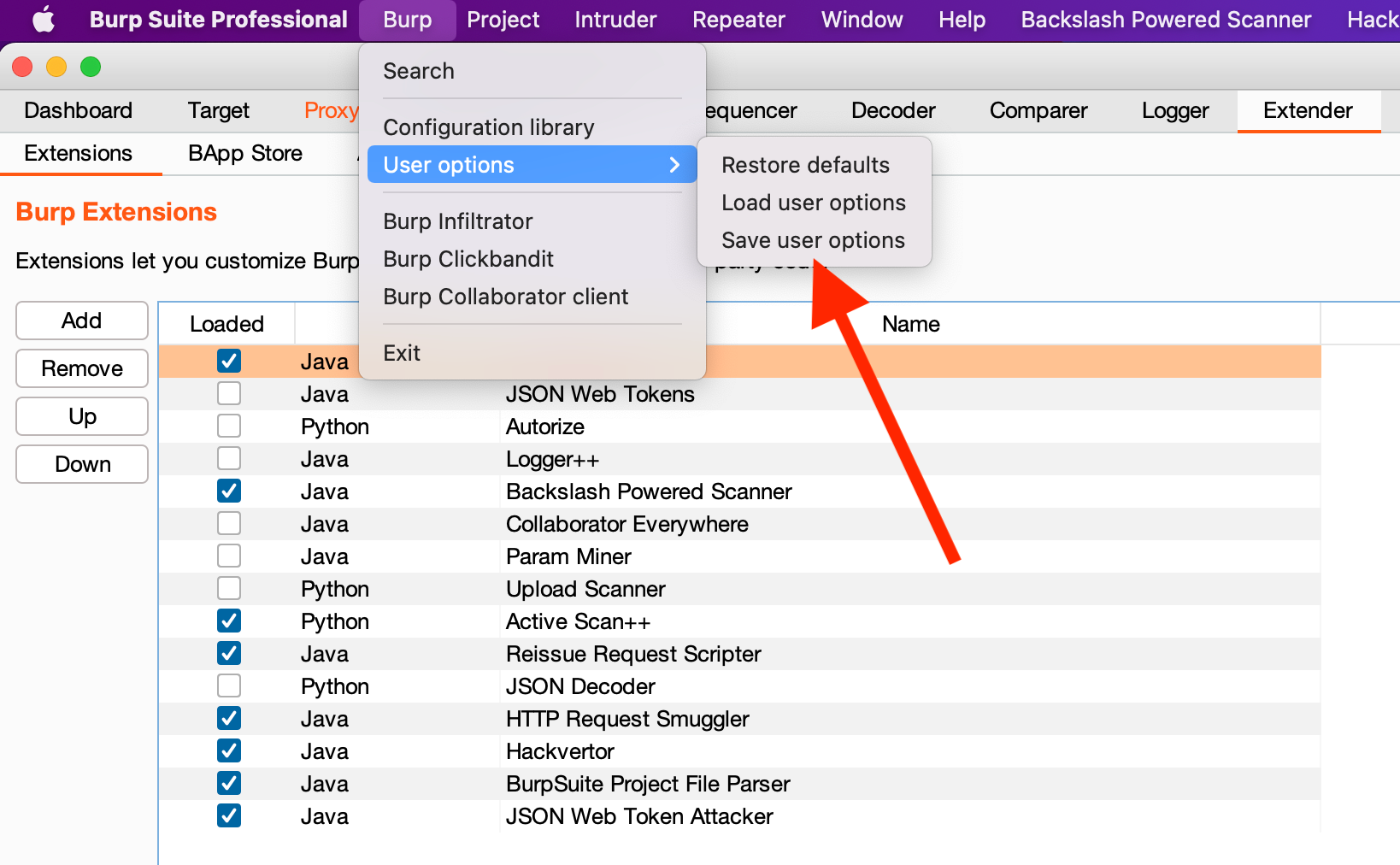
Task: Expand the User options submenu
Action: pyautogui.click(x=532, y=164)
